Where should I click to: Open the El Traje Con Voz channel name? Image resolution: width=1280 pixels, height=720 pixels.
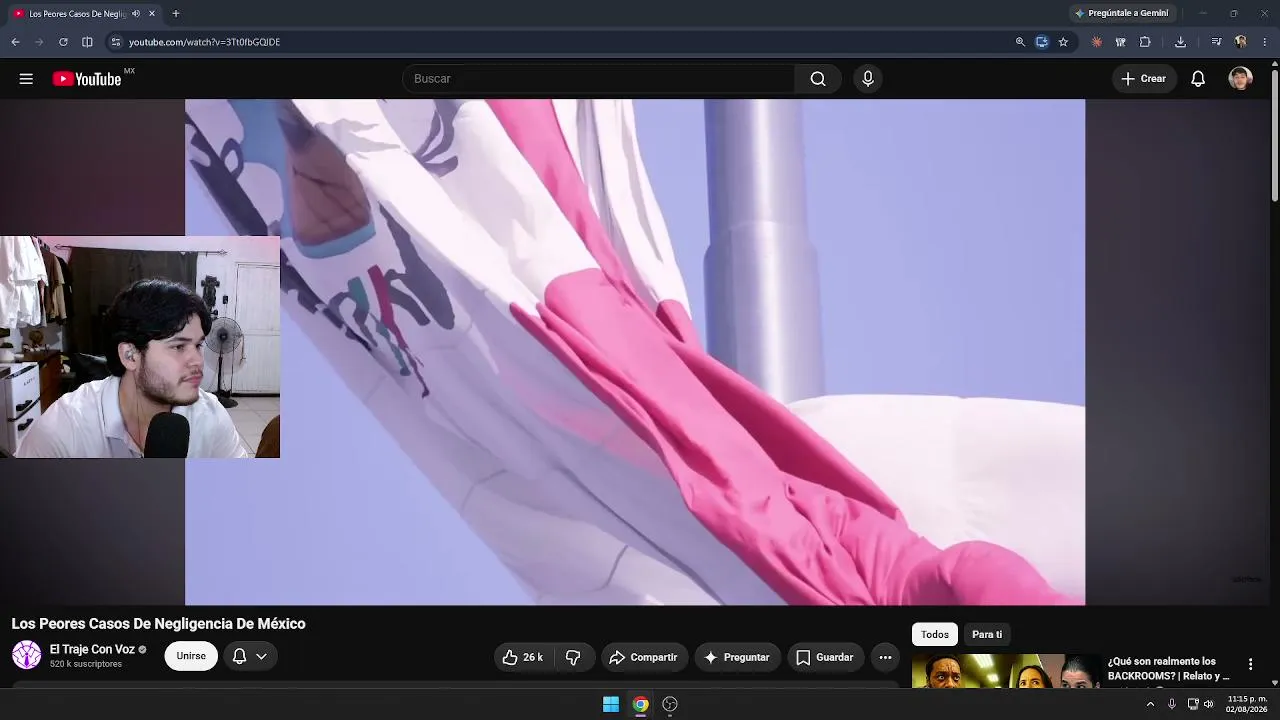[92, 650]
